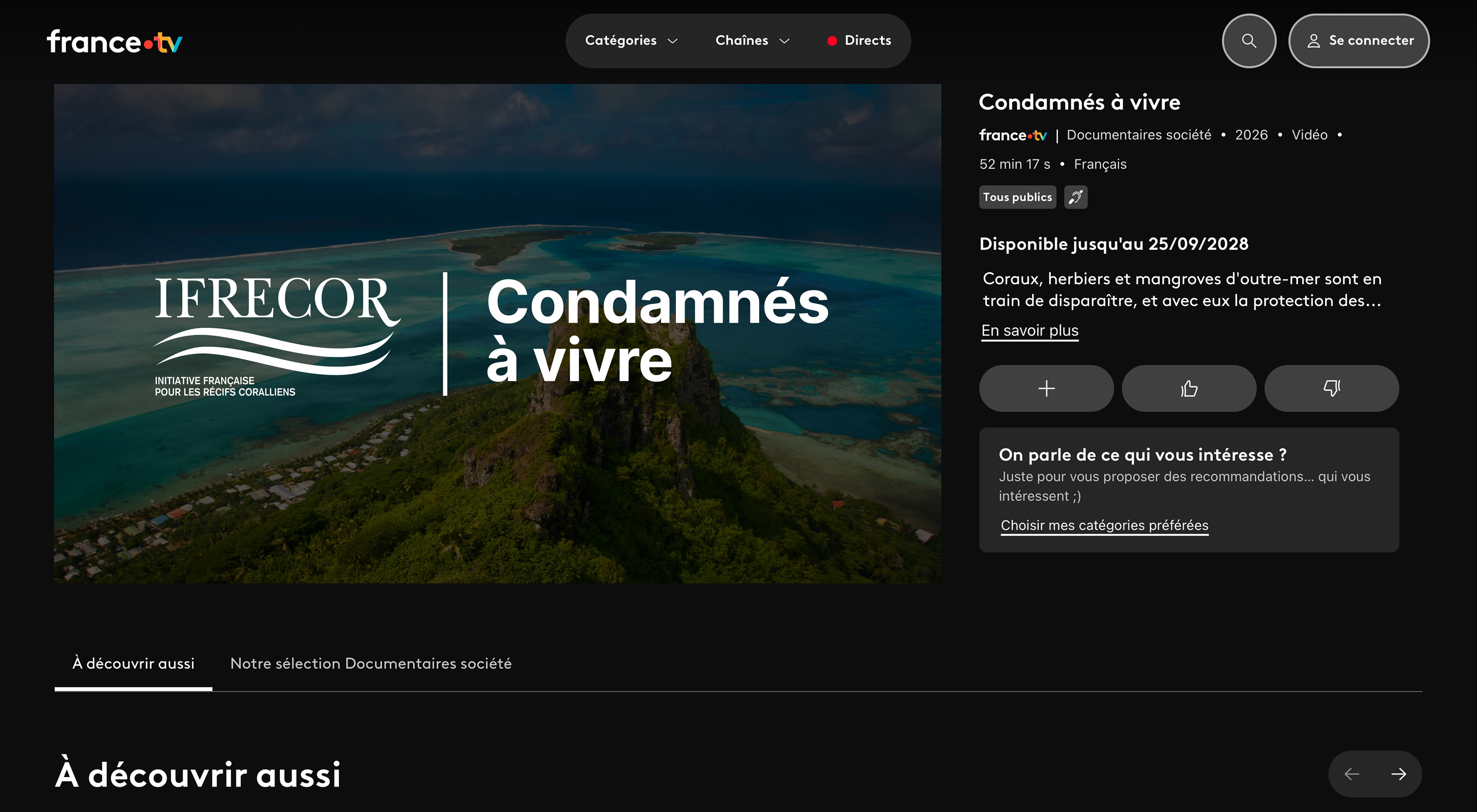Click the france.tv channel logo in details
Image resolution: width=1477 pixels, height=812 pixels.
(1013, 135)
